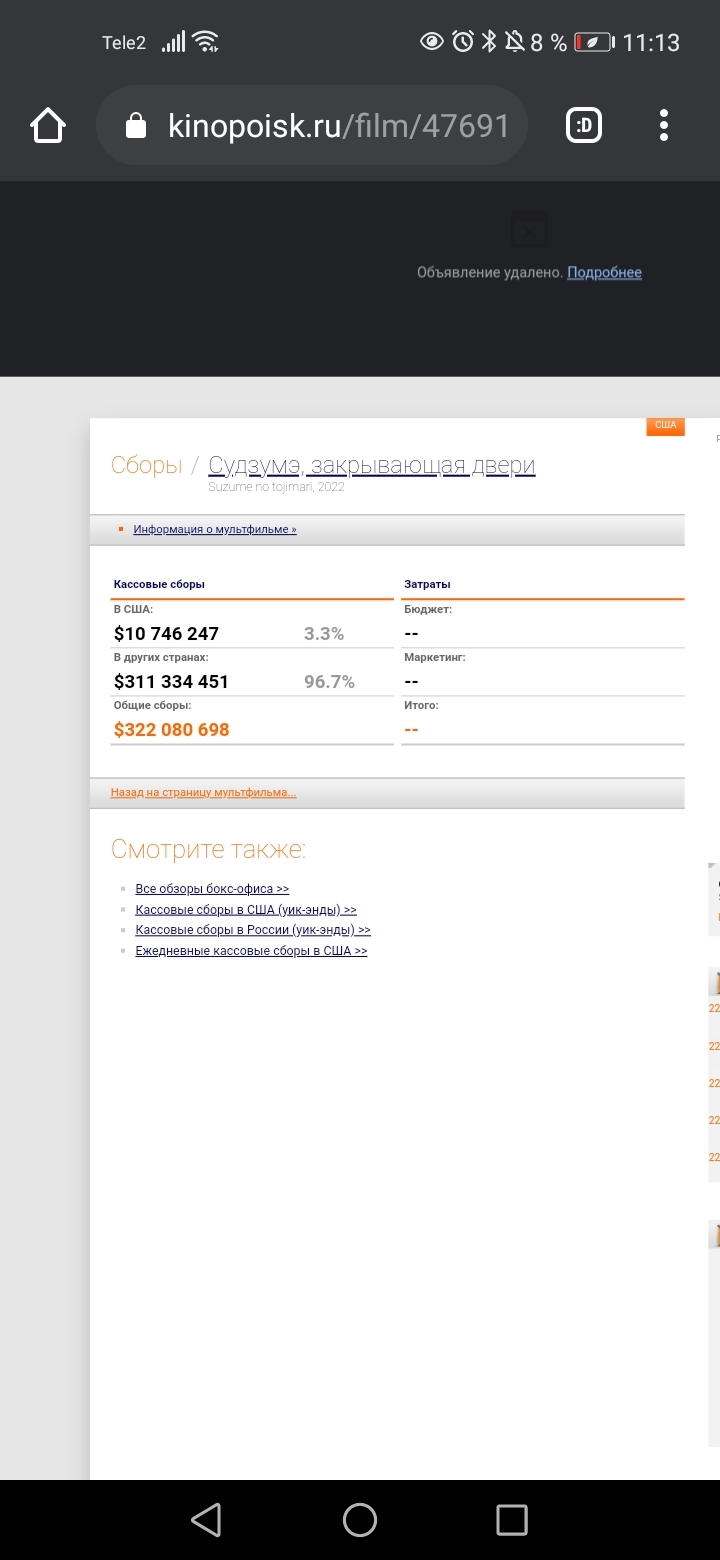Open Кассовые сборы в США (уик-энды)
The width and height of the screenshot is (720, 1560).
coord(246,910)
